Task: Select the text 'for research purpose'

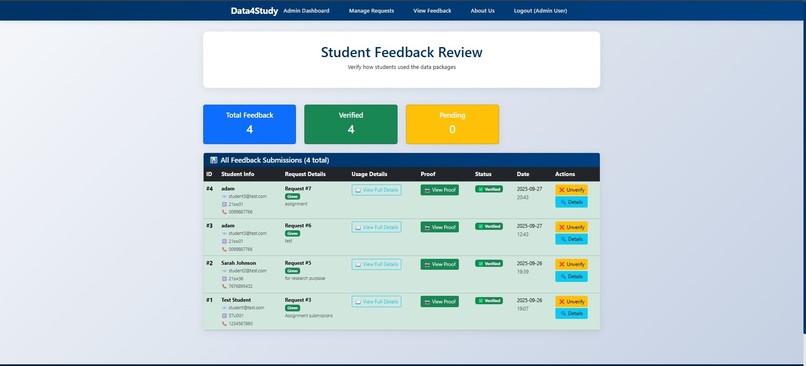Action: point(305,278)
